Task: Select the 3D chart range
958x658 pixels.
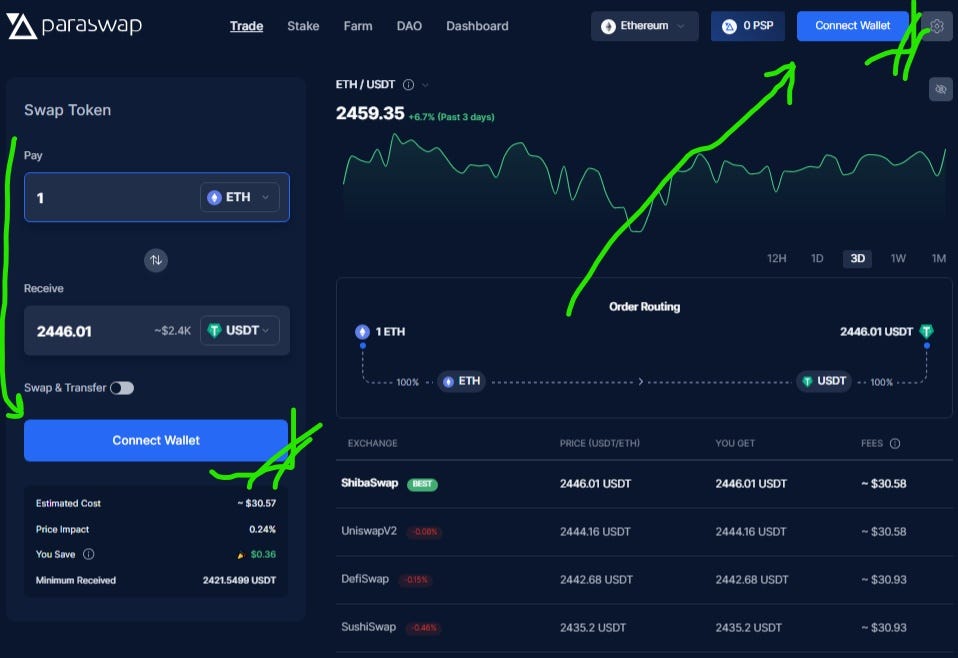Action: click(x=857, y=258)
